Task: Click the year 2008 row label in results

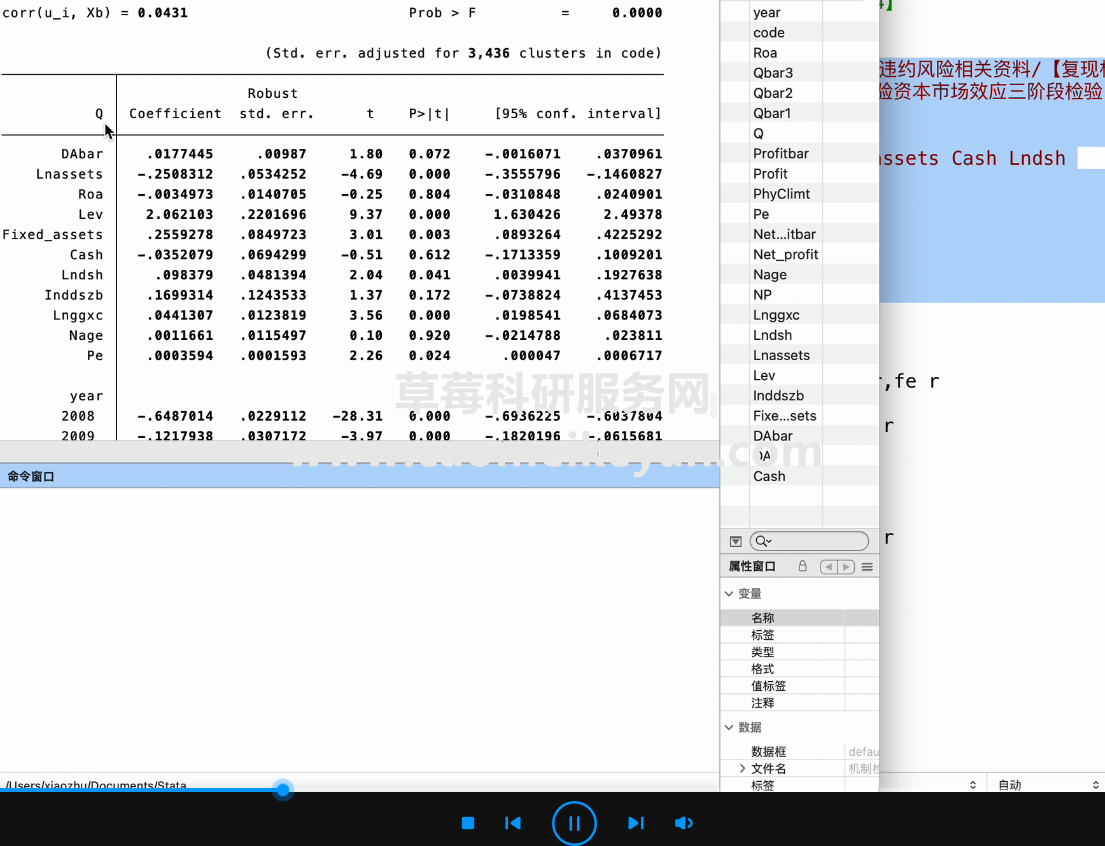Action: point(78,416)
